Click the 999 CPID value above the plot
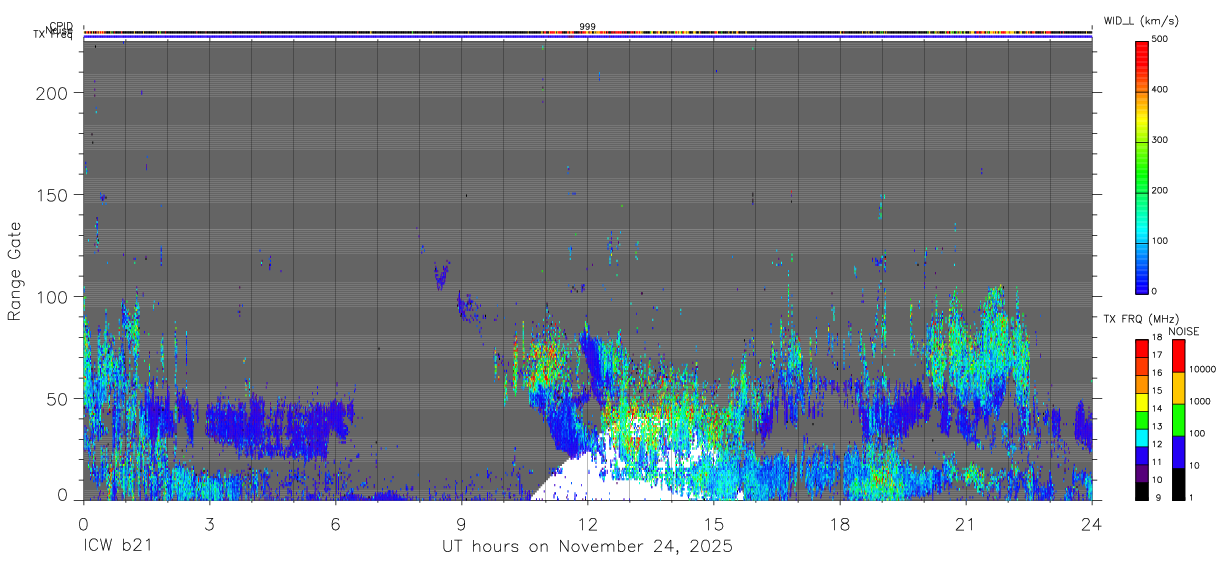 587,26
